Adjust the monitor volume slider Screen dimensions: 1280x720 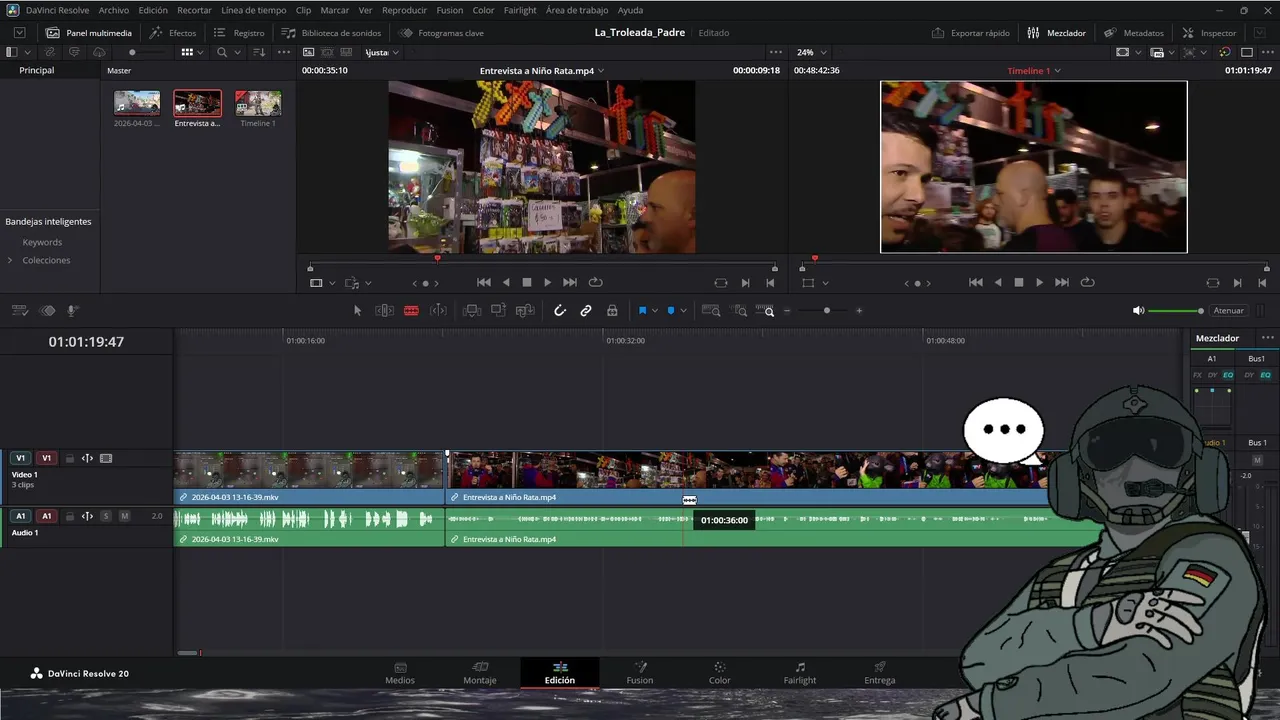click(1176, 311)
